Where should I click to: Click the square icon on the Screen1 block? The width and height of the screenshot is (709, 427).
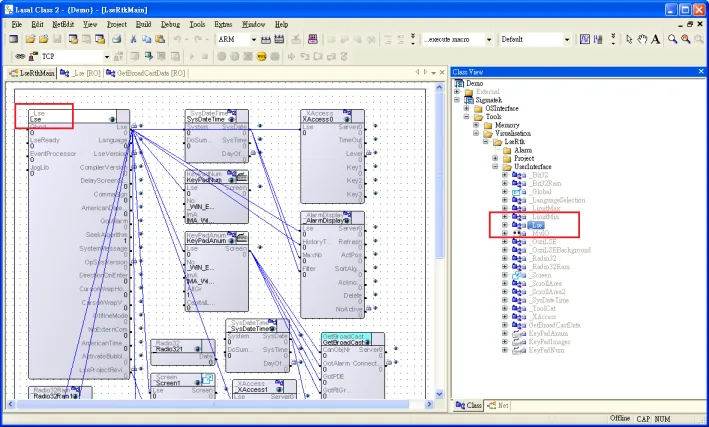[208, 379]
